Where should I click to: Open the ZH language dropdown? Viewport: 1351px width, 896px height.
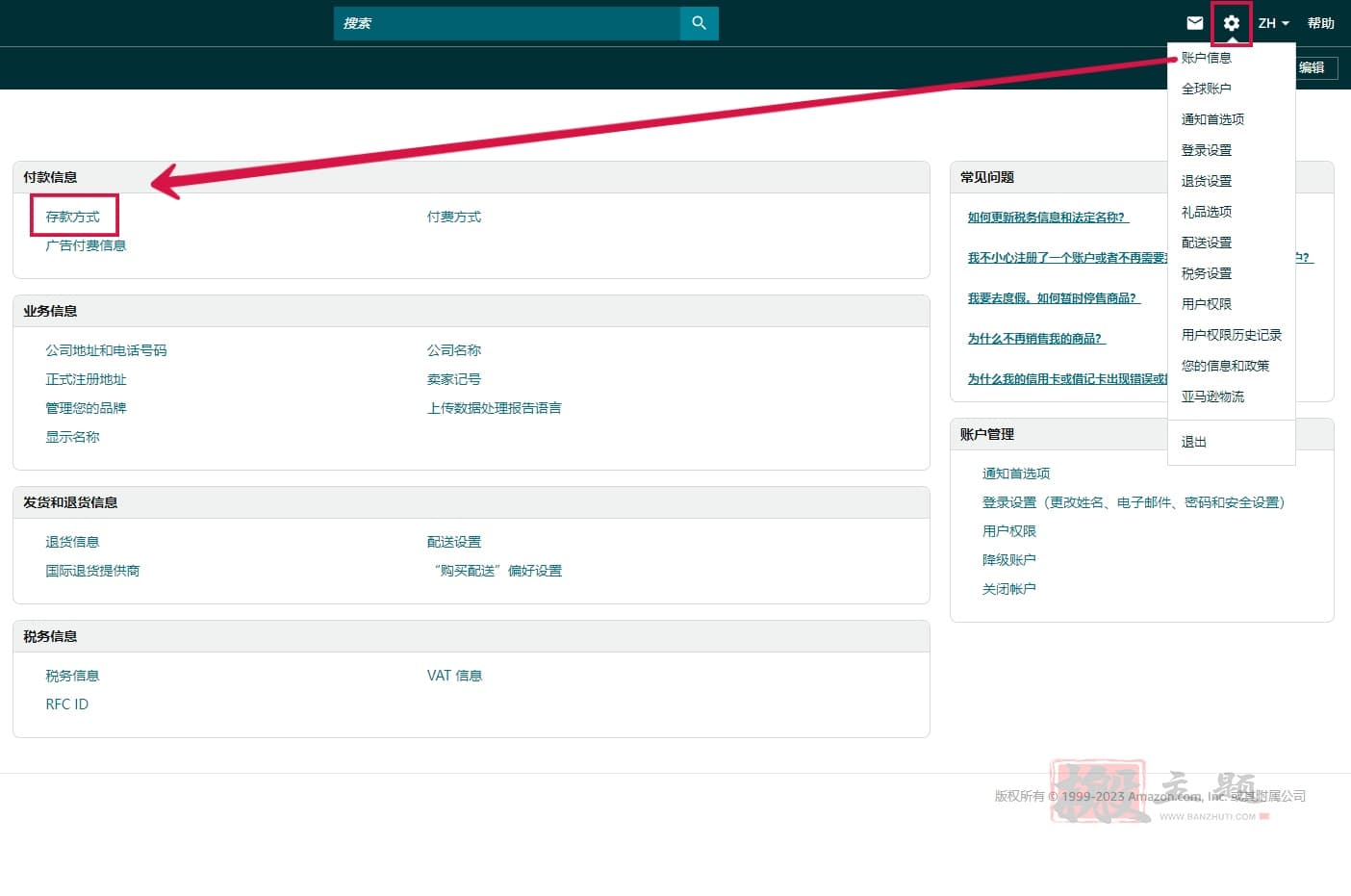1273,23
